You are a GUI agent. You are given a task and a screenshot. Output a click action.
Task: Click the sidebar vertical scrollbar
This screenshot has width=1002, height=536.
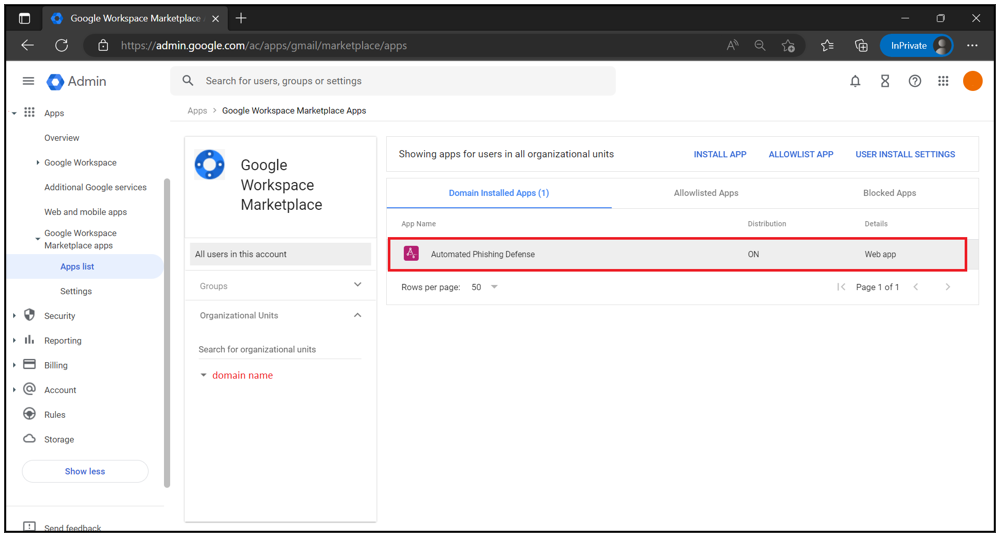[167, 332]
